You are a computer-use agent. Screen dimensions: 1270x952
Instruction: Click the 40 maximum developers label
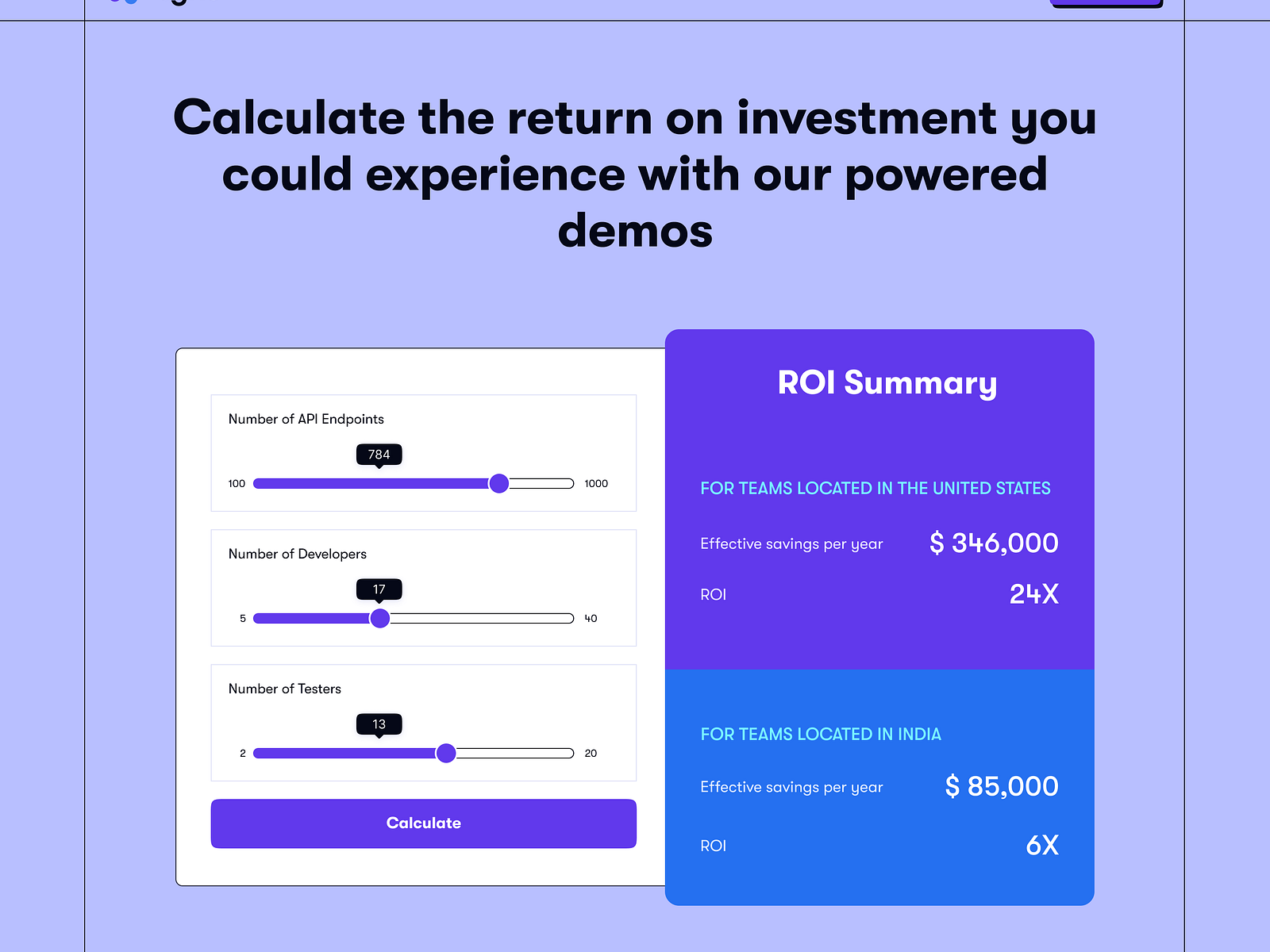[x=591, y=618]
